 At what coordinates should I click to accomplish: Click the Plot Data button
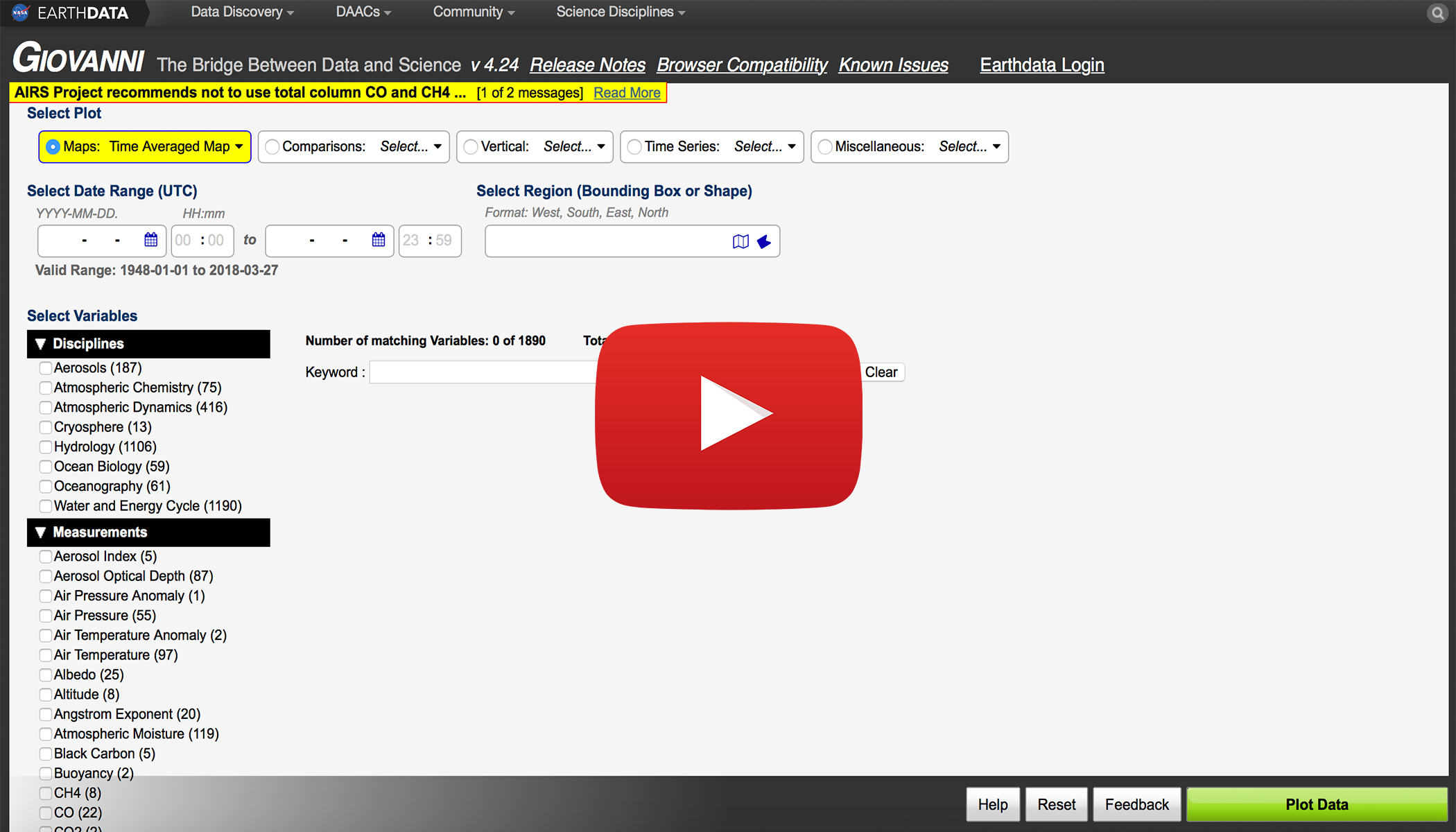tap(1317, 804)
